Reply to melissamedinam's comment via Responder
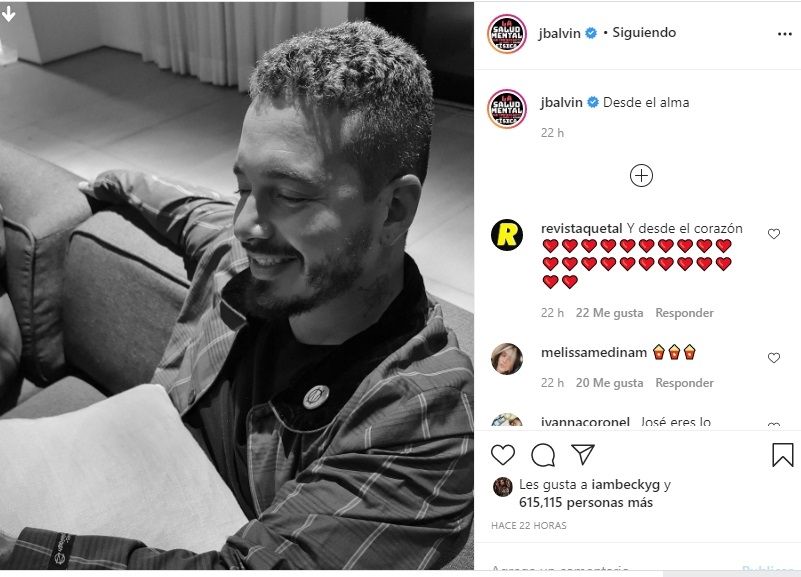The image size is (801, 577). tap(685, 382)
